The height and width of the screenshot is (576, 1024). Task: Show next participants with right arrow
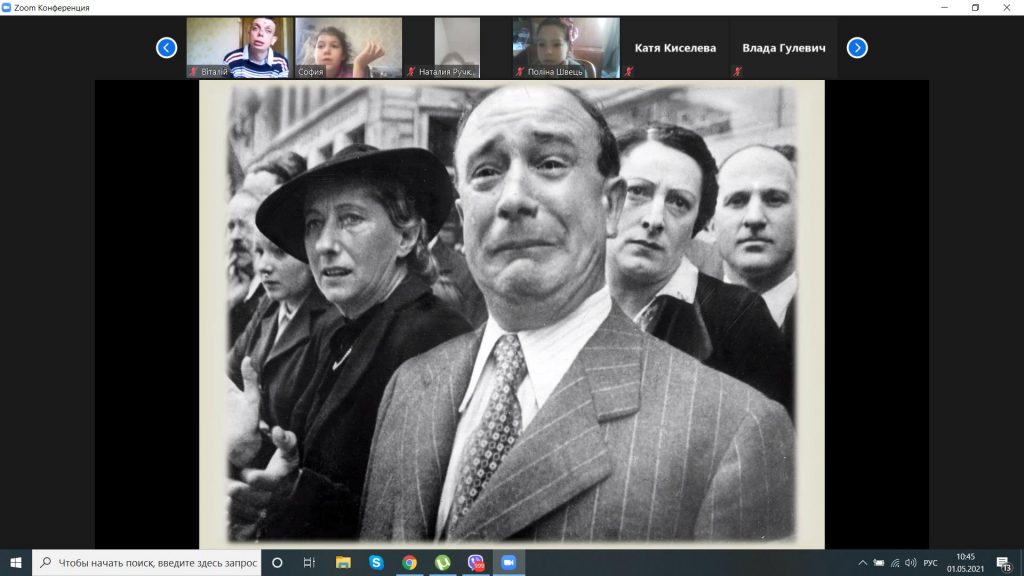857,48
